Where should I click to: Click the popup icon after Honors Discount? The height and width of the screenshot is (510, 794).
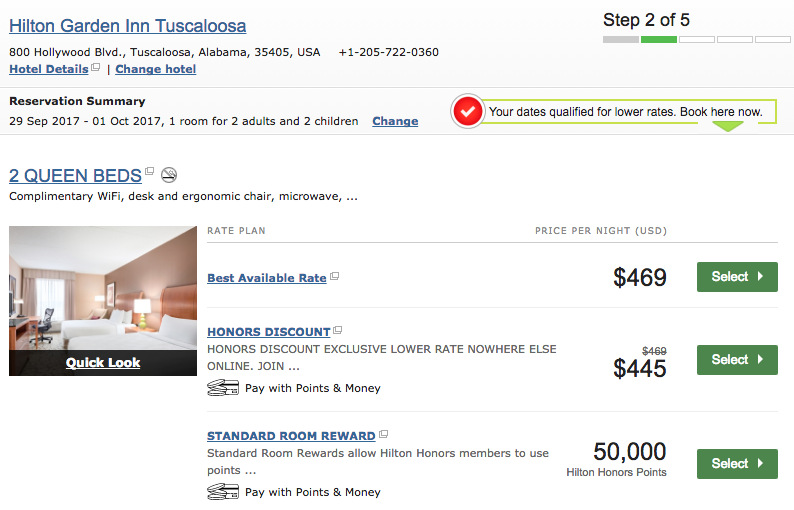click(x=338, y=330)
